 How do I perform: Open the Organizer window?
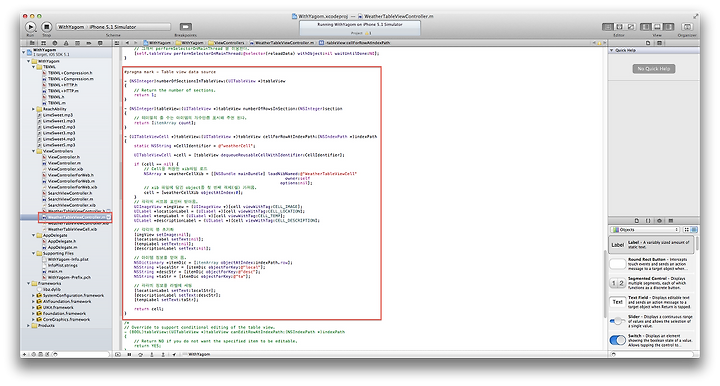(x=687, y=27)
